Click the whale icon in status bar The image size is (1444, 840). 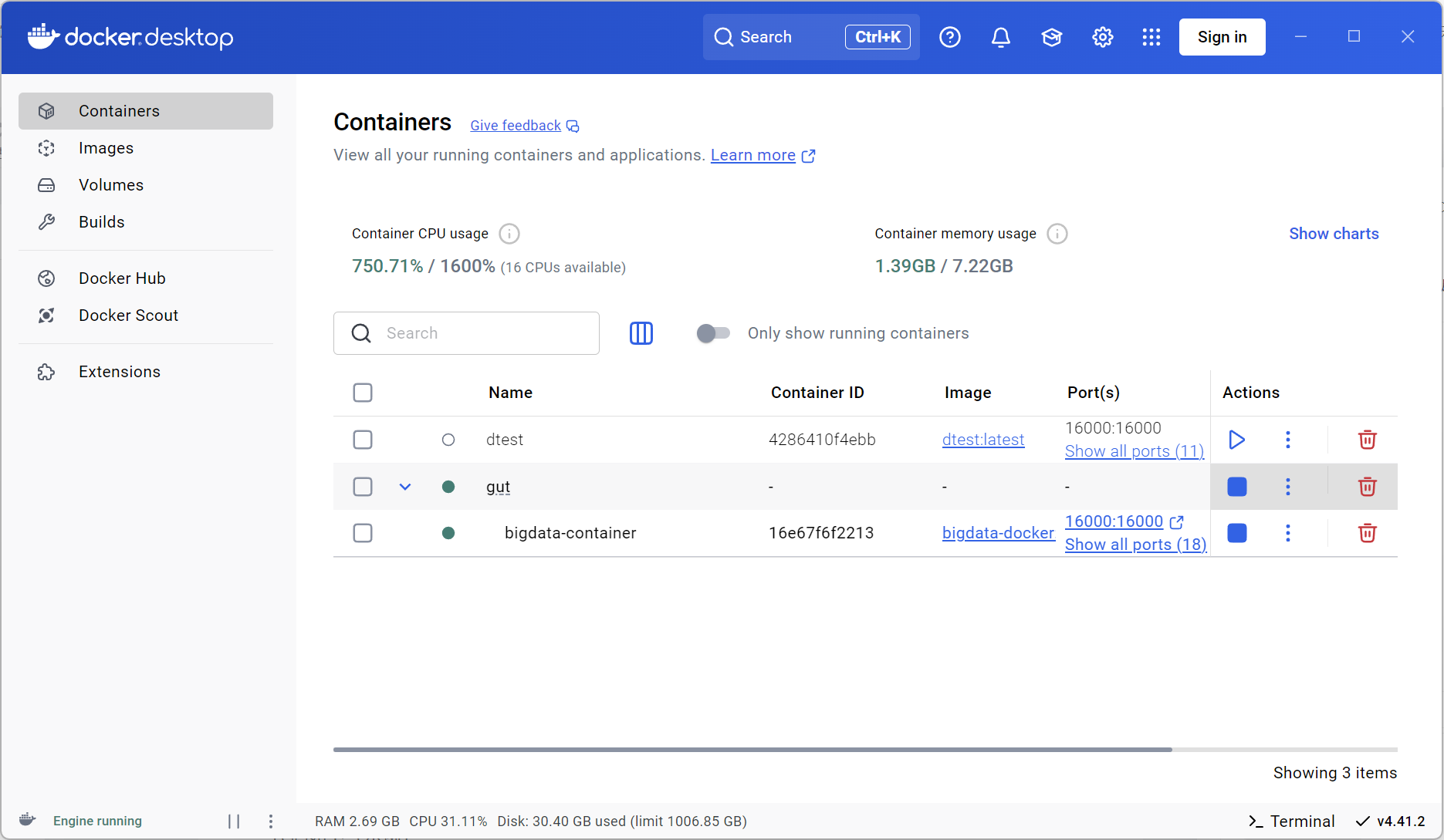tap(28, 820)
